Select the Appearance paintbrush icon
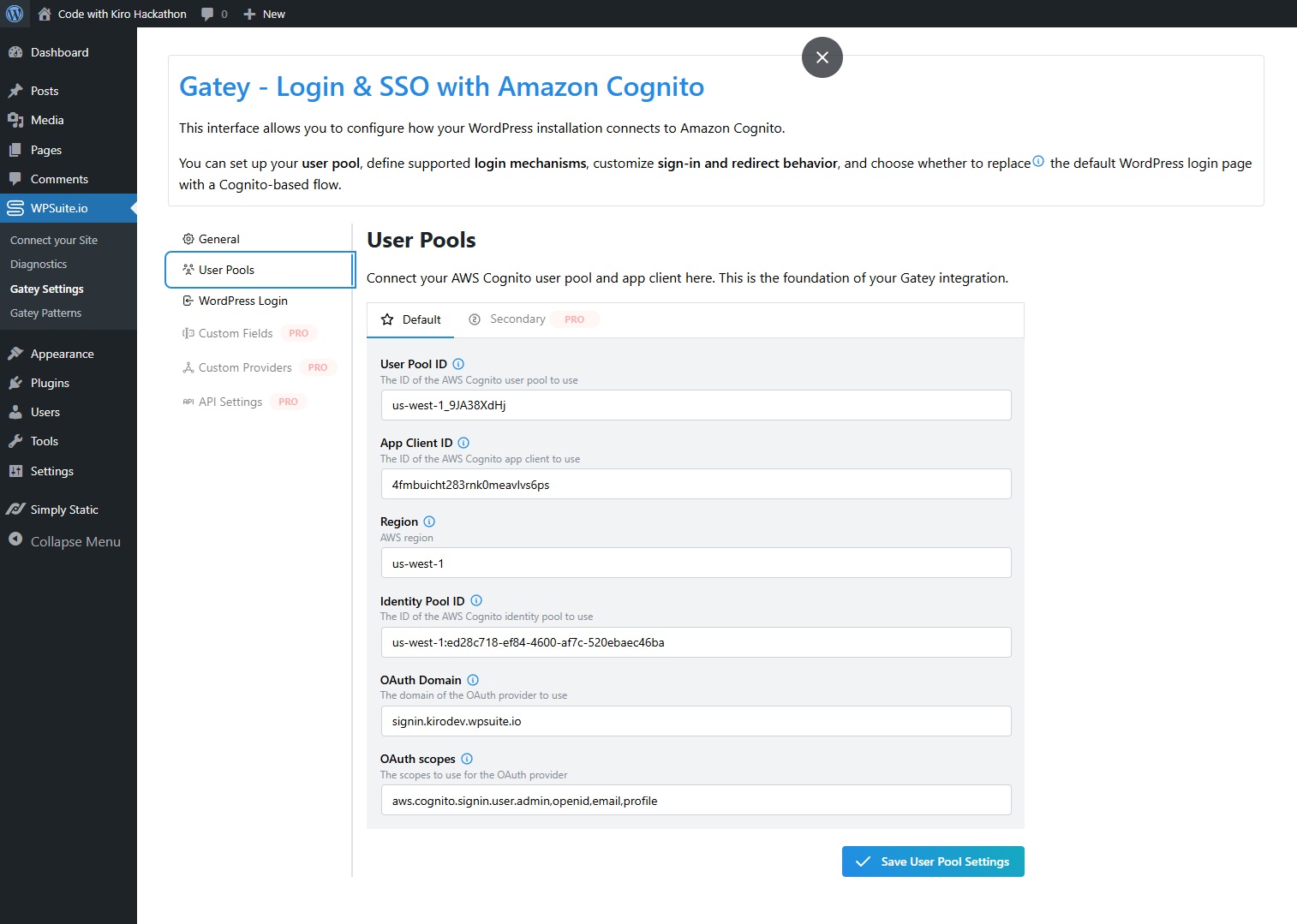Image resolution: width=1297 pixels, height=924 pixels. [17, 353]
